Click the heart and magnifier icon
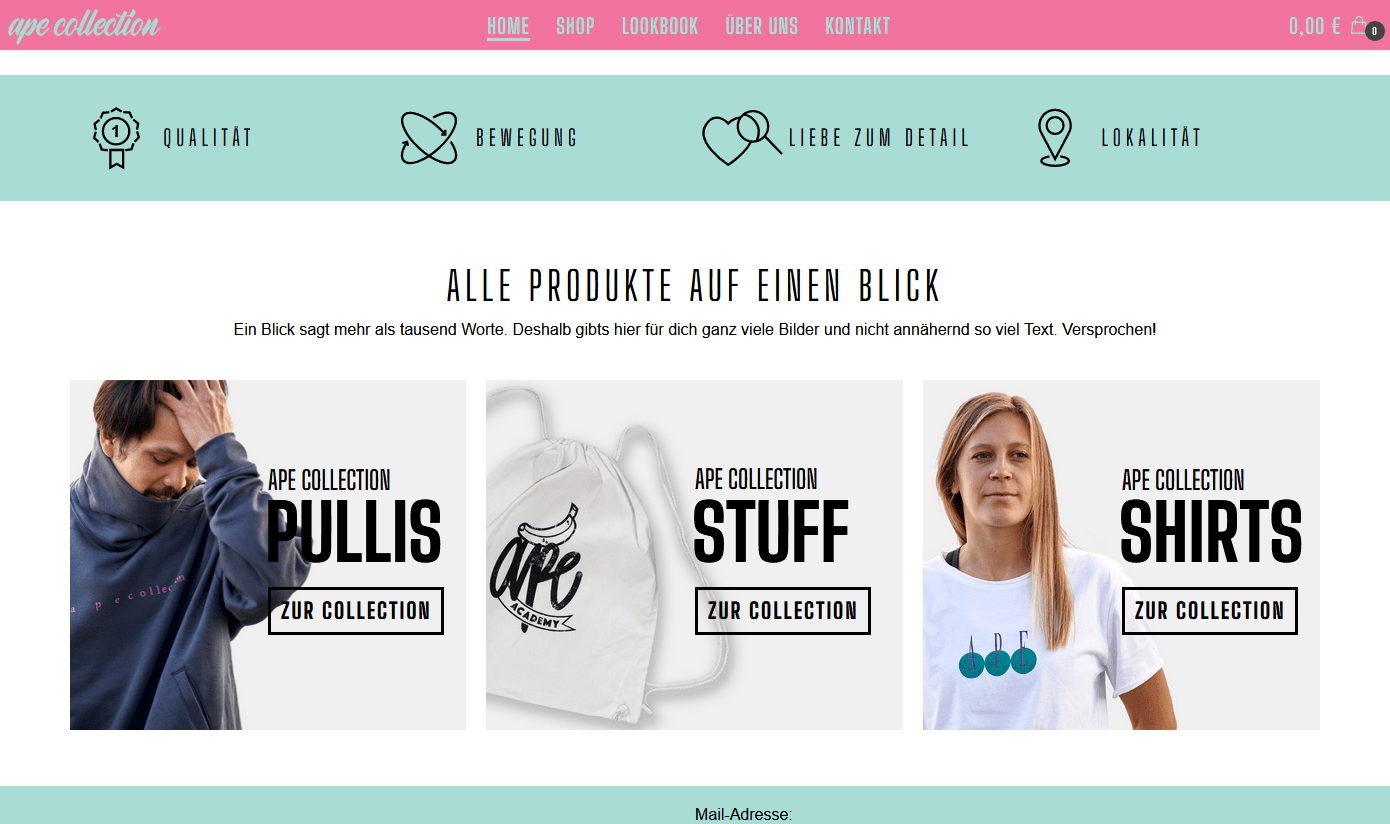 pyautogui.click(x=741, y=138)
